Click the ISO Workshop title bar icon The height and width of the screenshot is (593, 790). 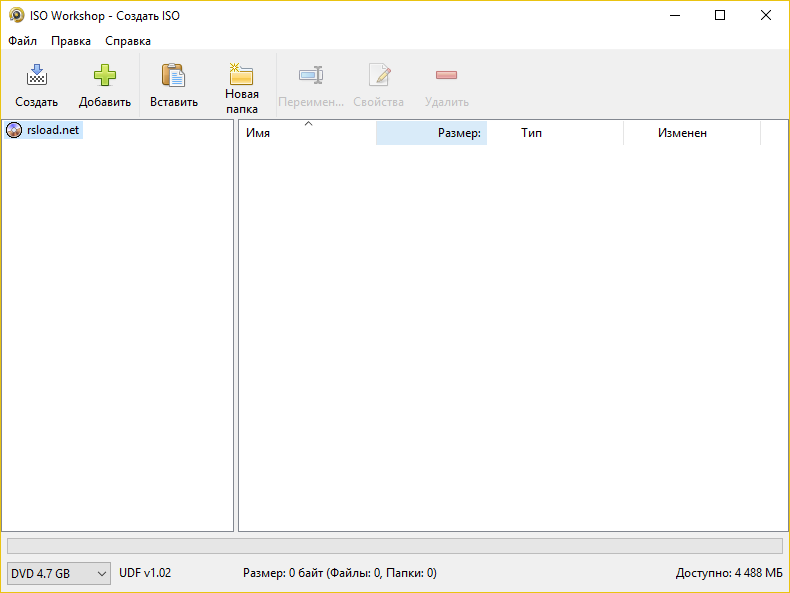(x=17, y=16)
